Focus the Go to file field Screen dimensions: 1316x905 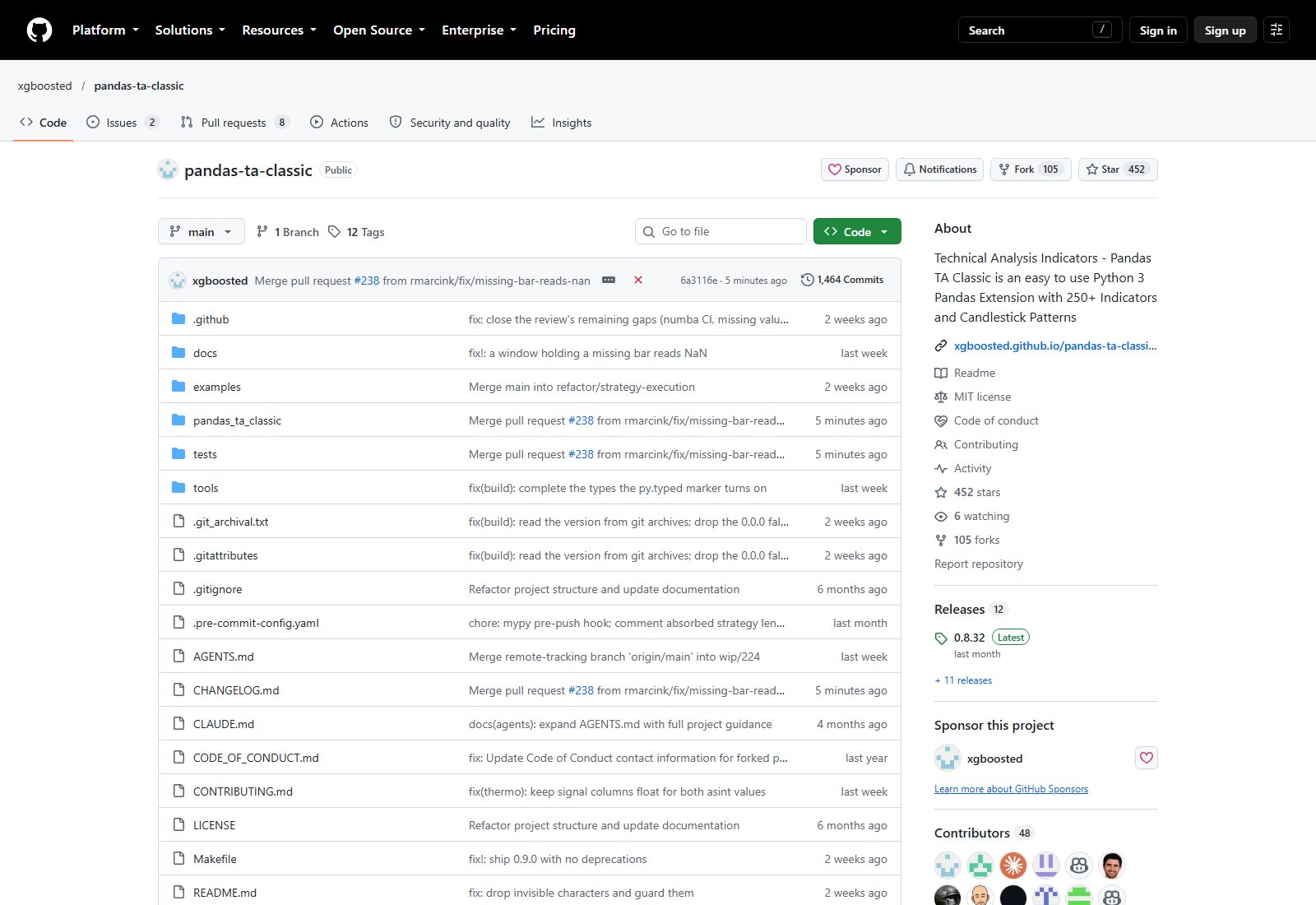tap(721, 231)
